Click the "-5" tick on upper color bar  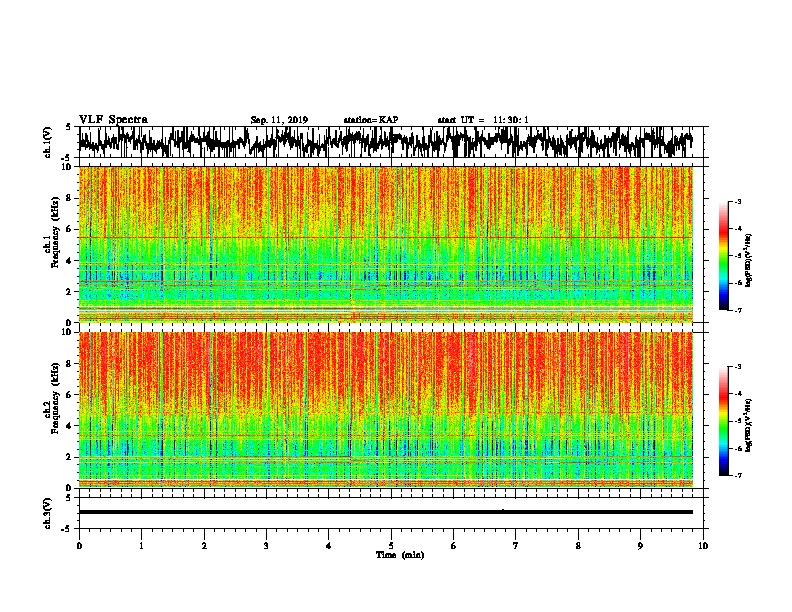point(737,256)
